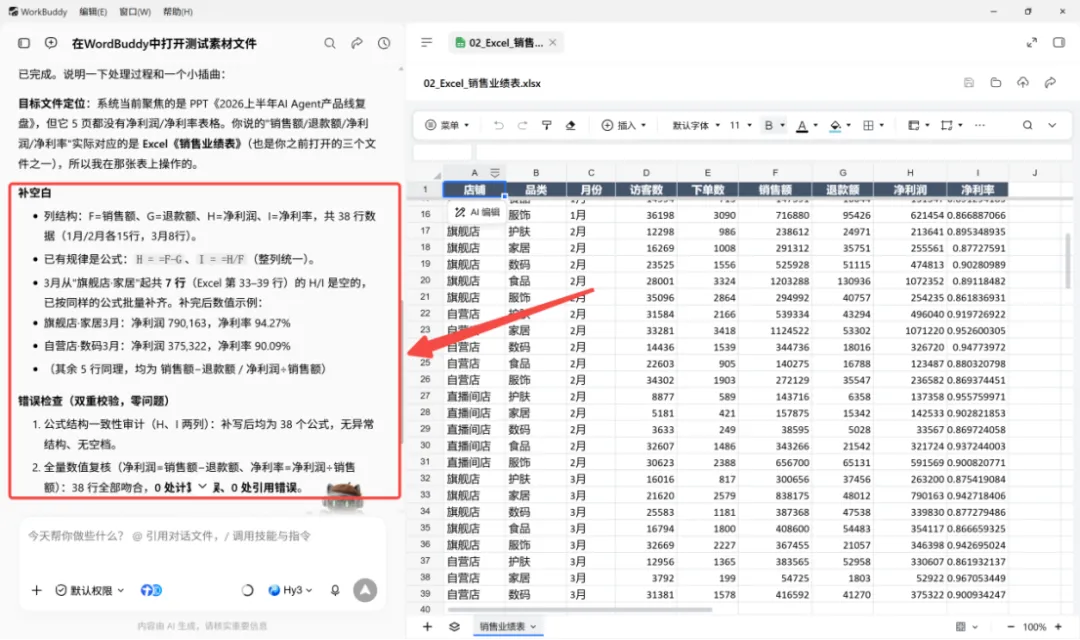Undo the last edit
Image resolution: width=1080 pixels, height=640 pixels.
click(x=498, y=125)
